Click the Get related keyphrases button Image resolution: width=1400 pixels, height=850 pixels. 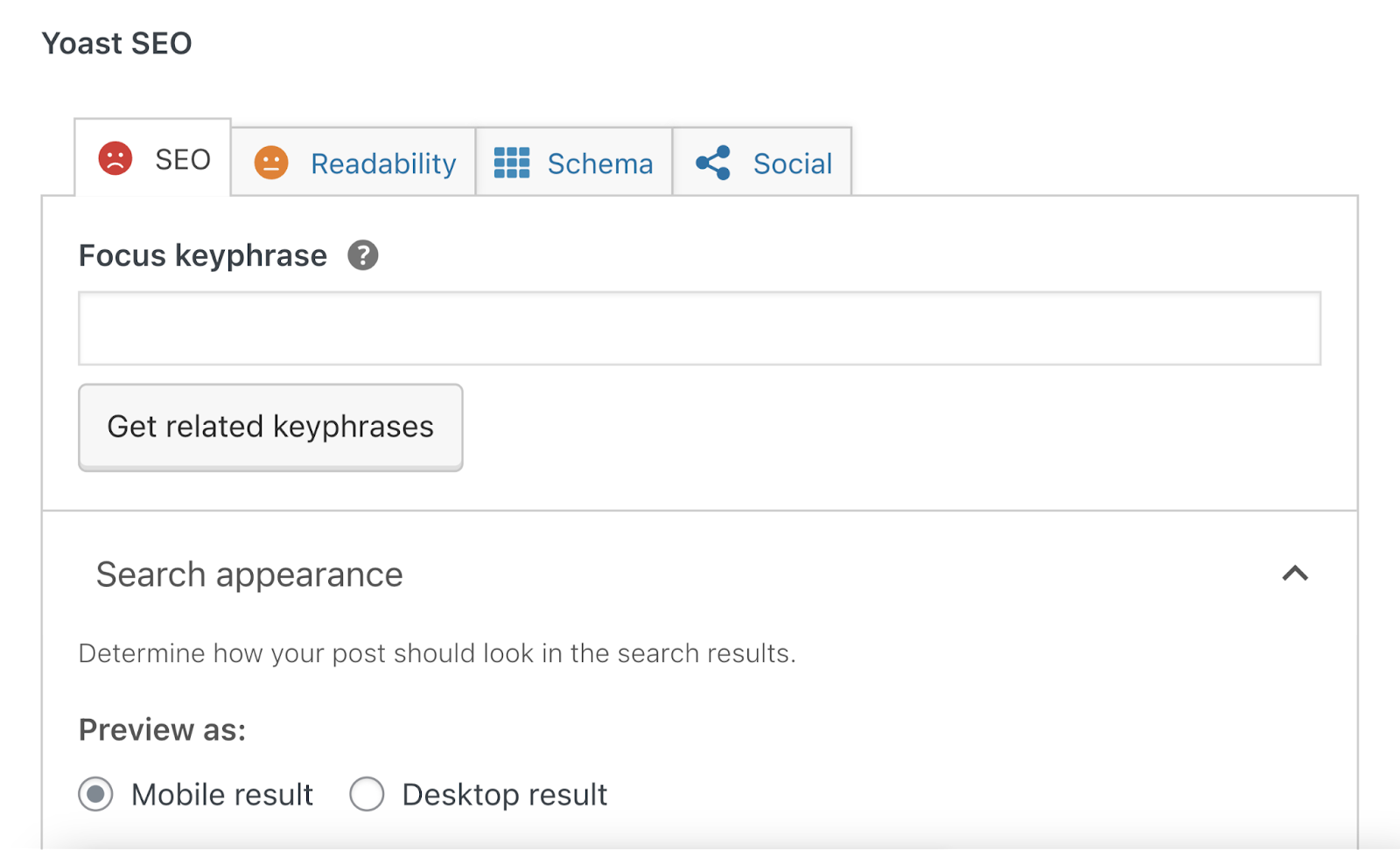(269, 427)
